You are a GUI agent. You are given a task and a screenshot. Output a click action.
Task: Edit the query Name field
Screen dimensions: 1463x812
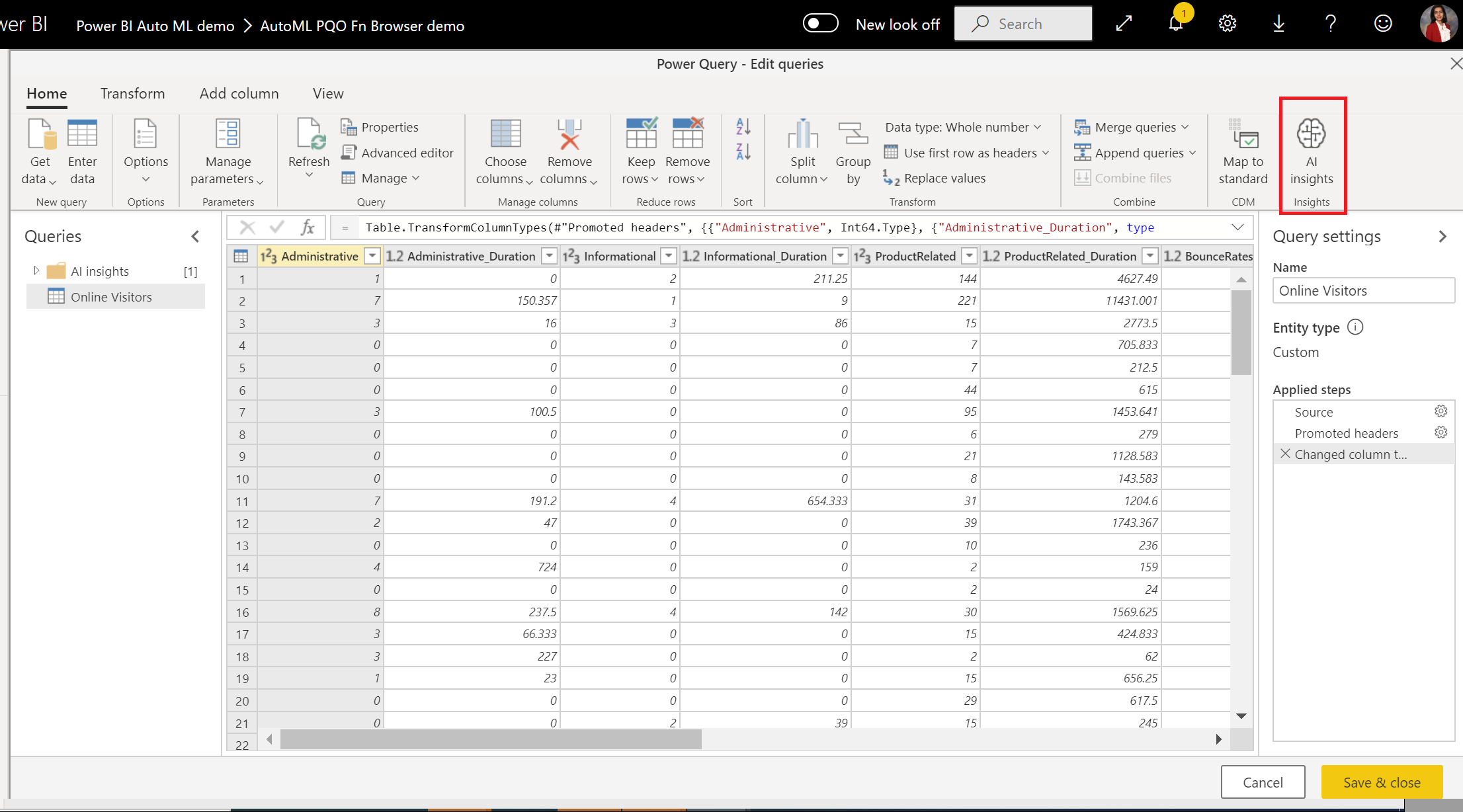click(x=1363, y=291)
